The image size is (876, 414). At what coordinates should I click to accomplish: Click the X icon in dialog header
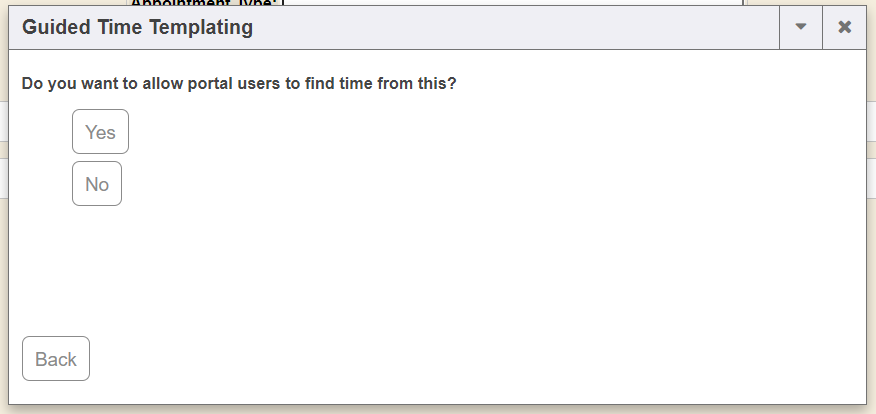click(844, 27)
